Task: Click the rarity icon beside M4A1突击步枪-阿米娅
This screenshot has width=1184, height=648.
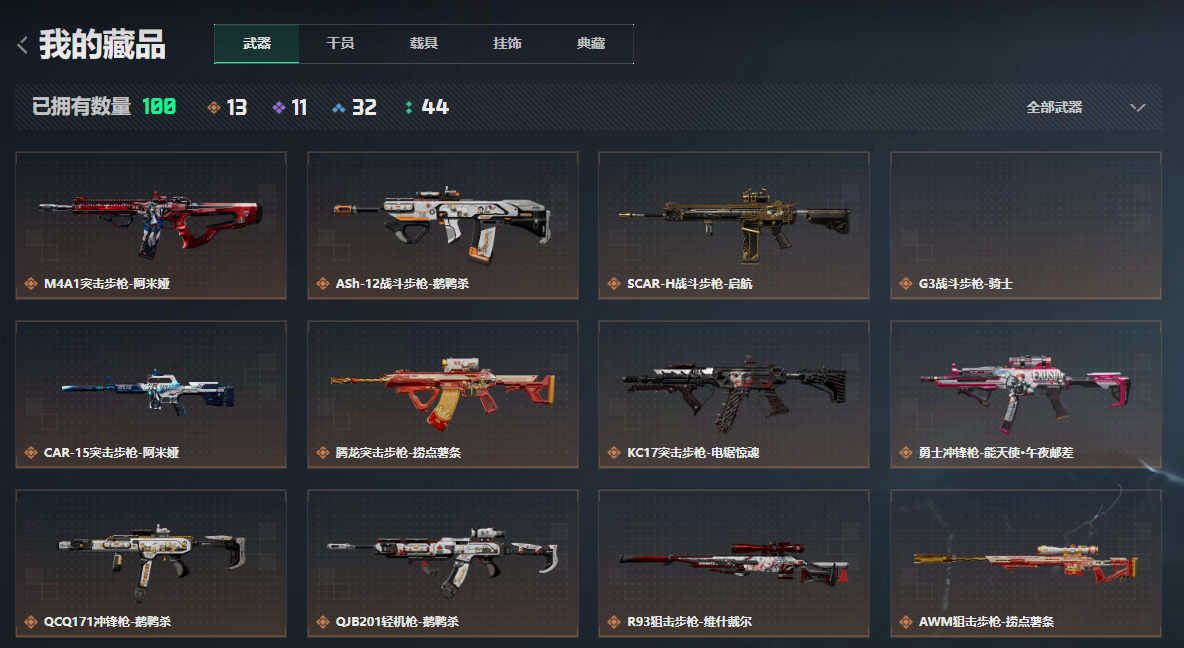Action: coord(31,284)
